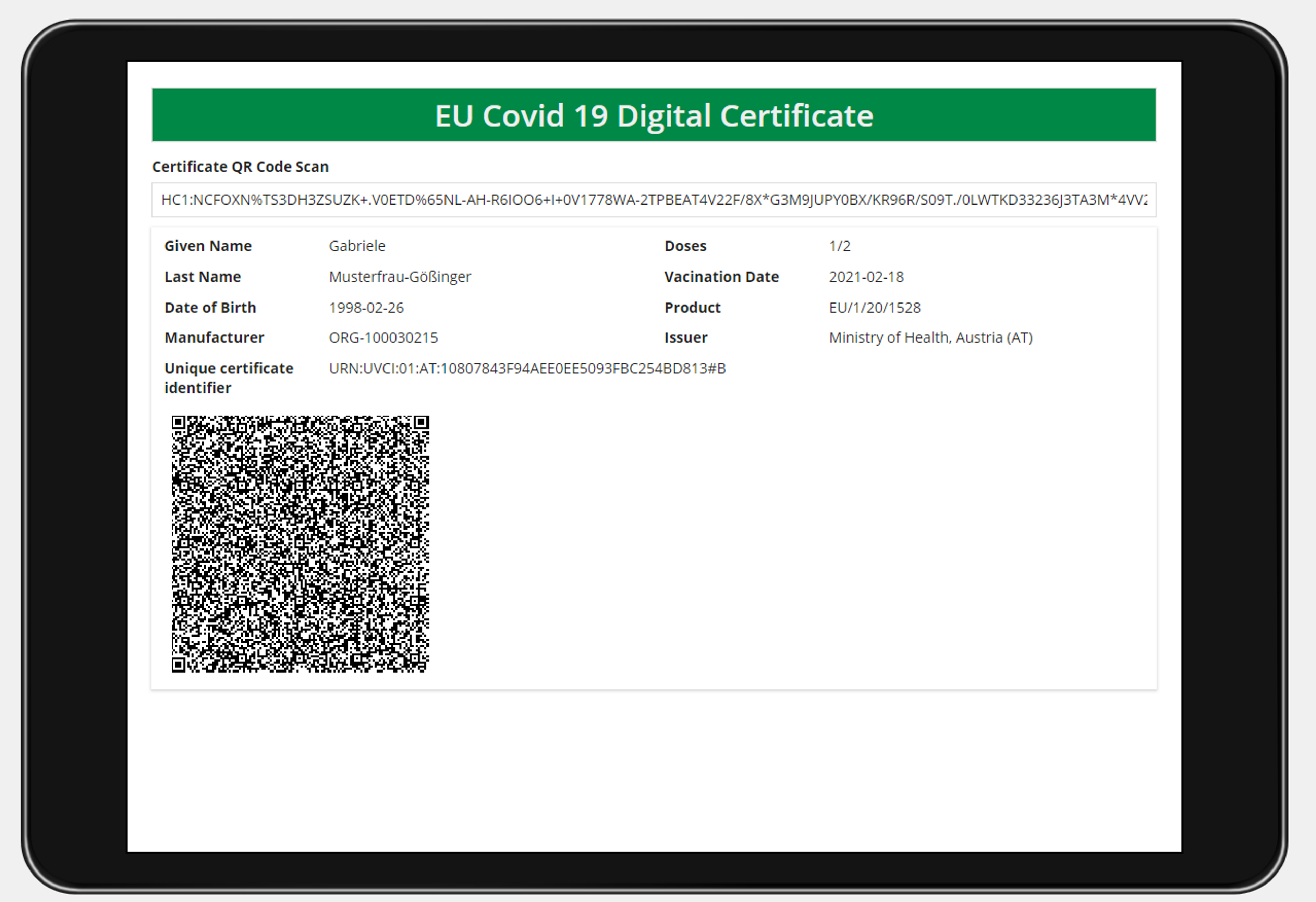Click the Unique certificate identifier label
The height and width of the screenshot is (902, 1316).
(x=229, y=378)
